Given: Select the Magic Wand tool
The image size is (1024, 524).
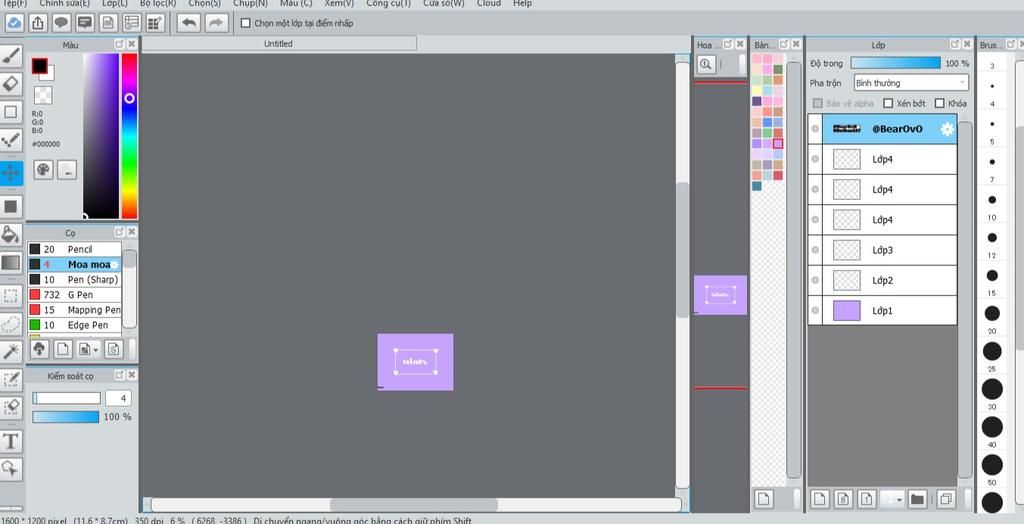Looking at the screenshot, I should tap(11, 352).
